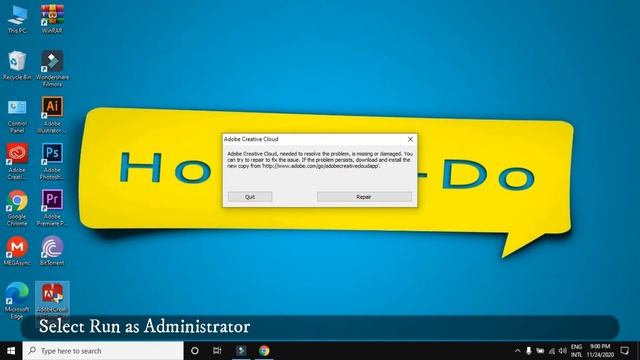The width and height of the screenshot is (640, 360).
Task: Click the Adobe Creative Cloud dialog title
Action: click(251, 139)
